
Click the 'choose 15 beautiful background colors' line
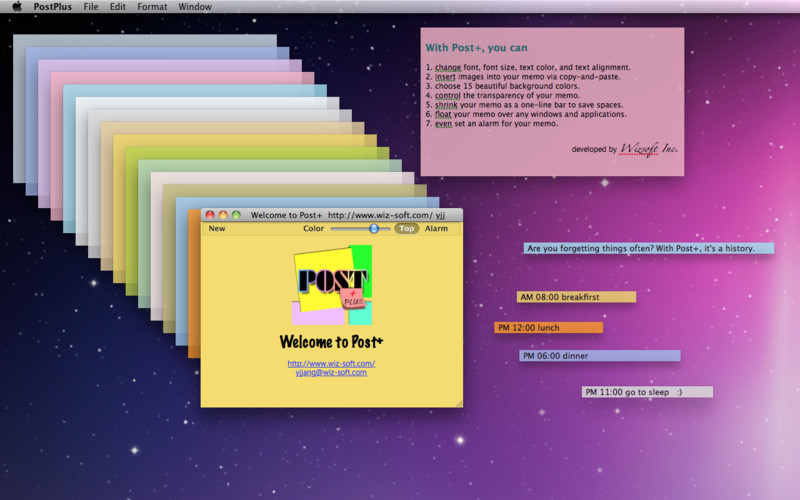click(503, 86)
